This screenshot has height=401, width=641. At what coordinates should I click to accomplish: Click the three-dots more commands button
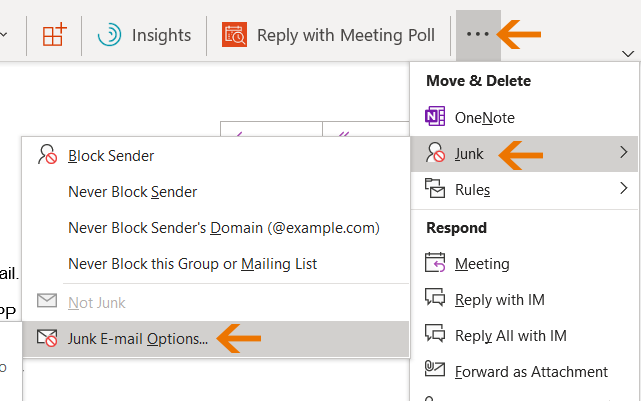(478, 34)
